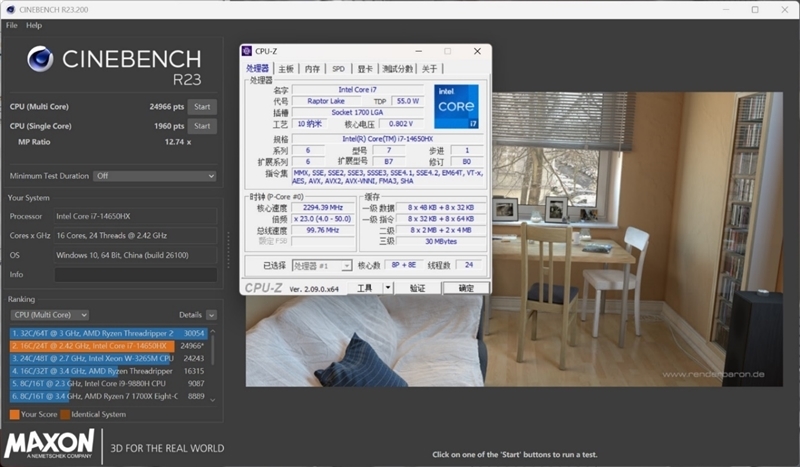
Task: Minimize the CPU-Z window
Action: pos(418,51)
